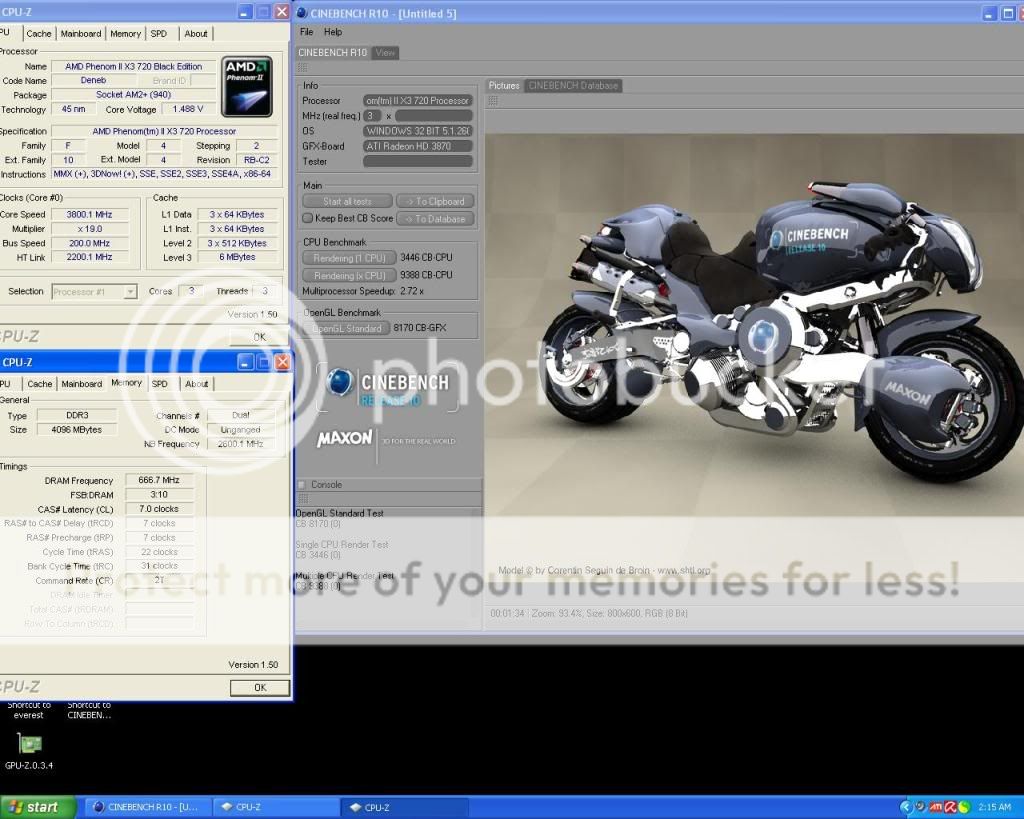
Task: Click OK in the lower CPU-Z window
Action: point(260,688)
